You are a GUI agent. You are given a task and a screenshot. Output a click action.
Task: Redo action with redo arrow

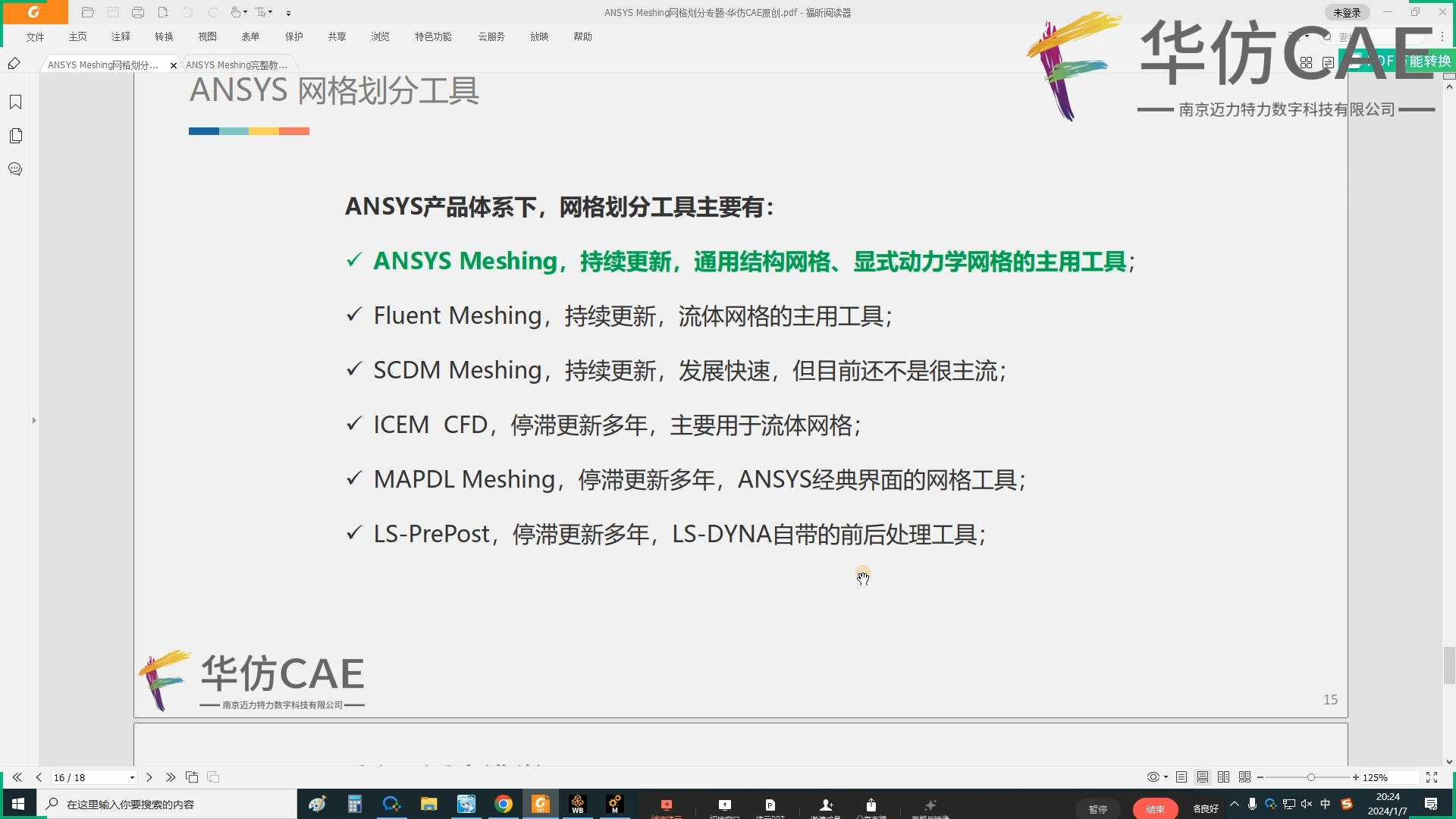coord(213,12)
